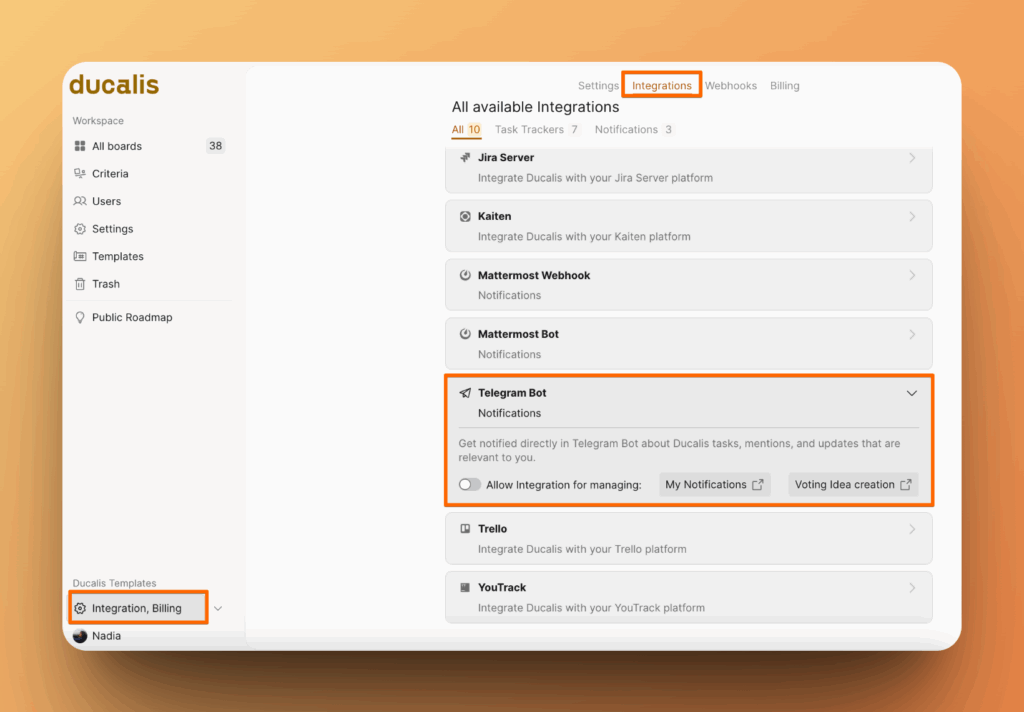Open the Integration, Billing dropdown arrow

(218, 608)
